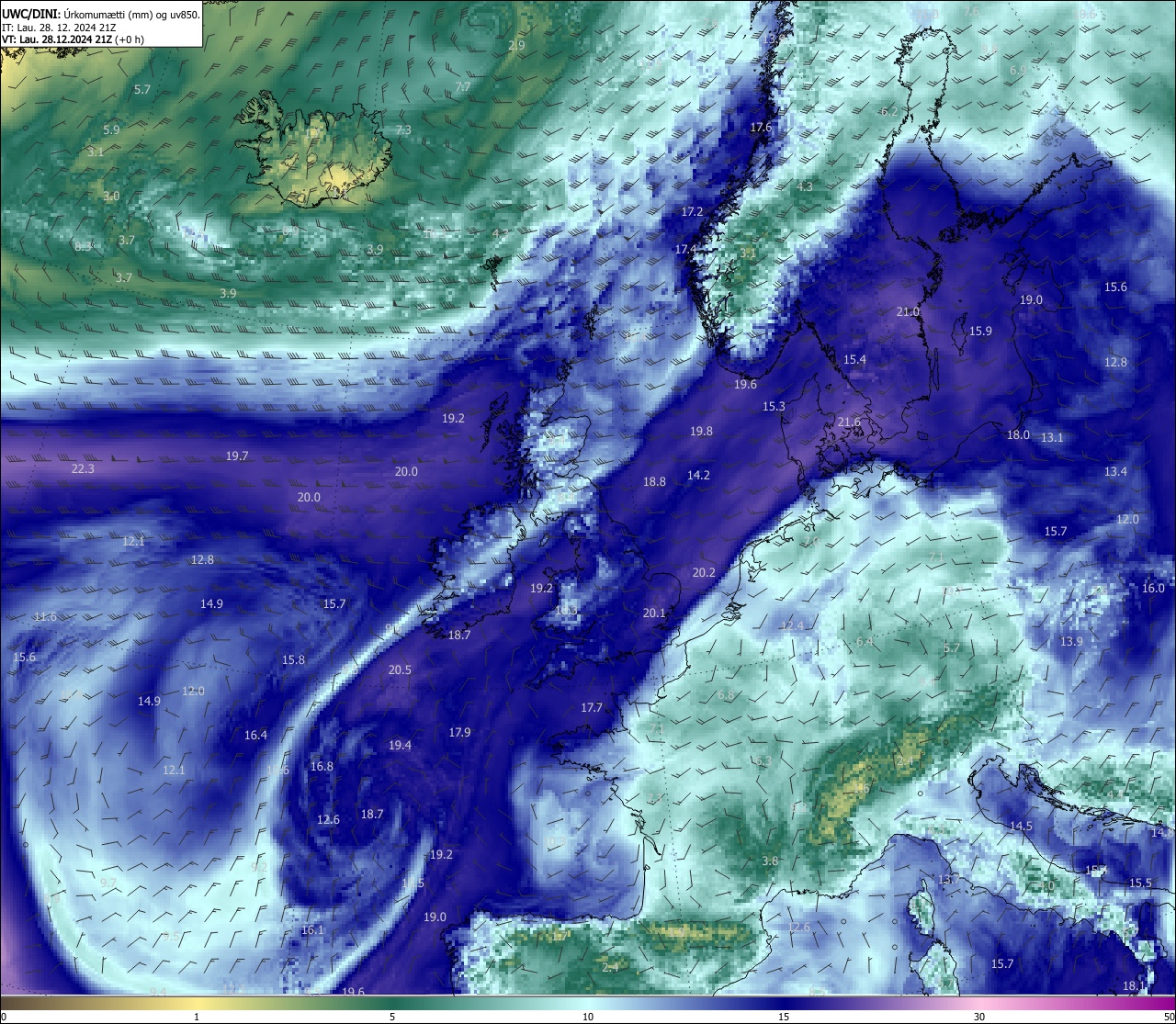Click the 3.8 value over southern France
The width and height of the screenshot is (1176, 1024).
tap(770, 861)
